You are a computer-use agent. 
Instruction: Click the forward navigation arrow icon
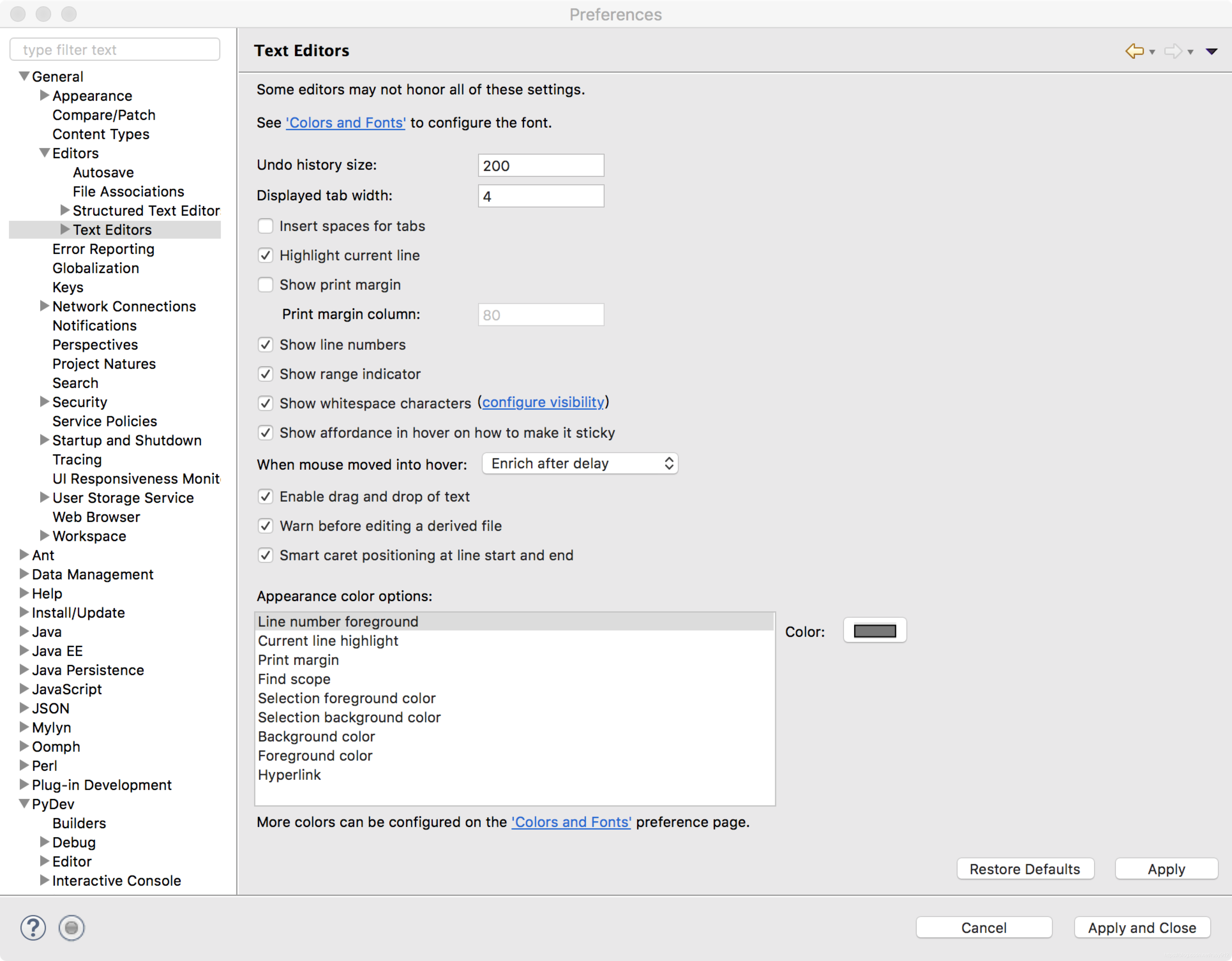point(1173,51)
